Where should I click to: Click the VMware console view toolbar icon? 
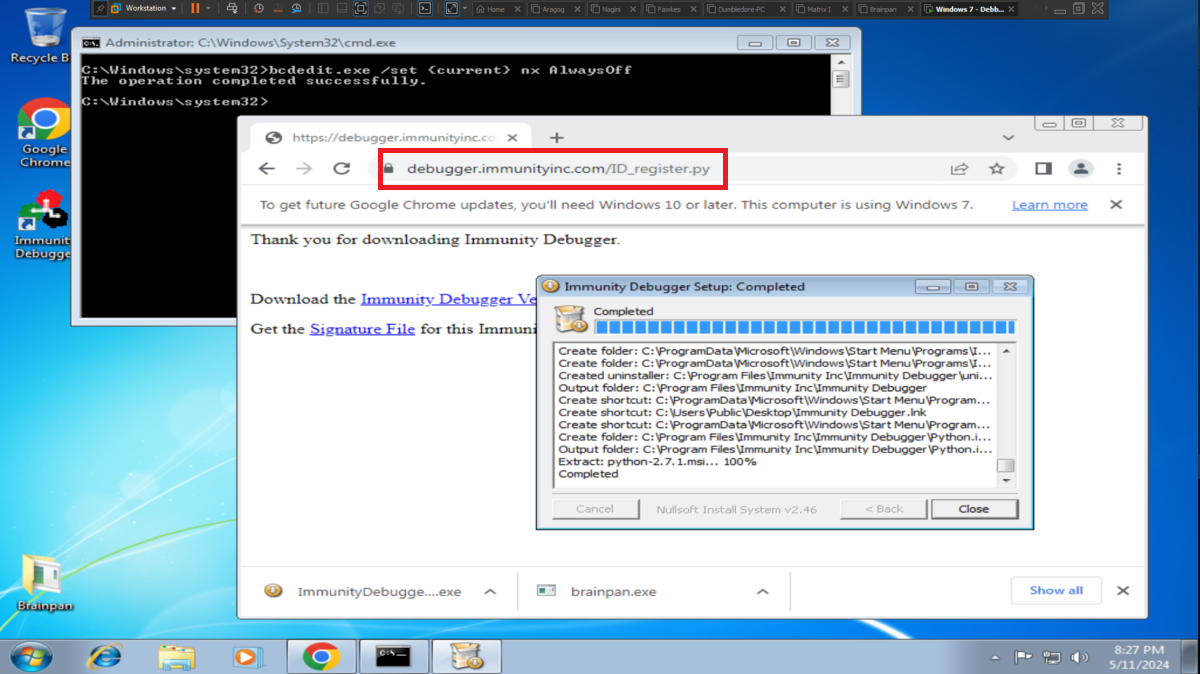425,8
